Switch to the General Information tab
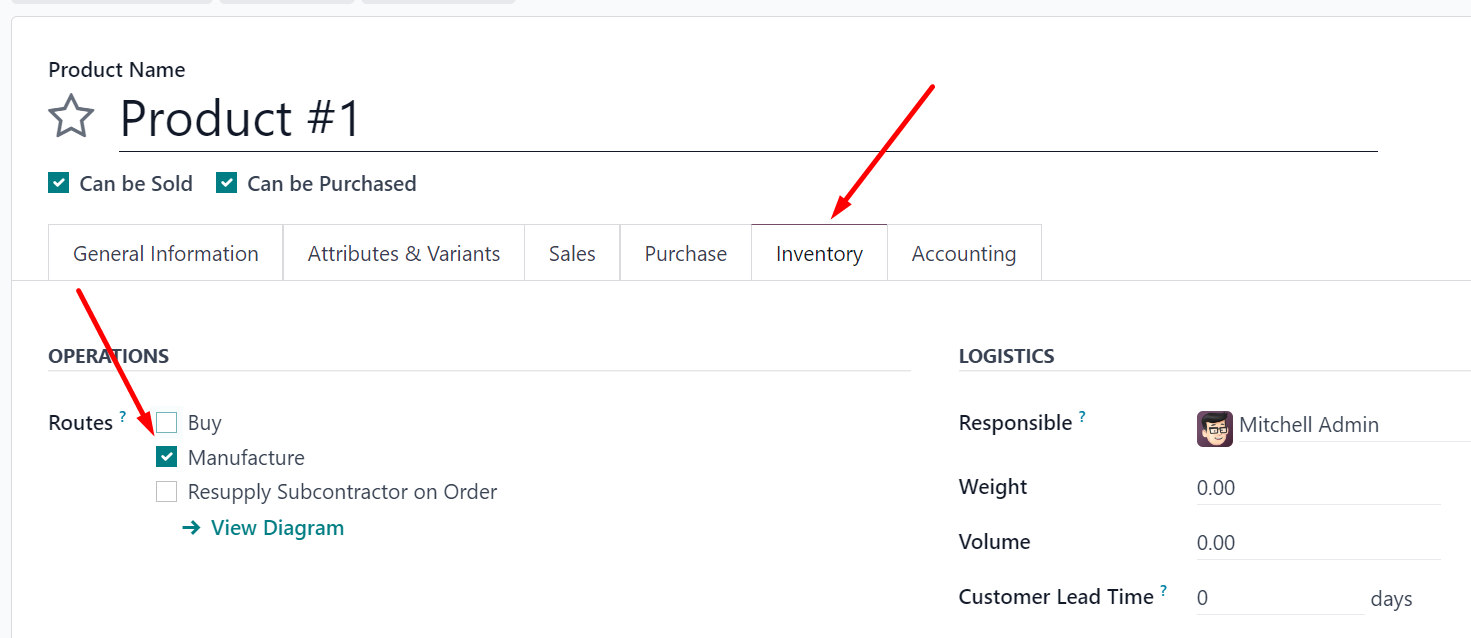The image size is (1471, 638). point(166,254)
